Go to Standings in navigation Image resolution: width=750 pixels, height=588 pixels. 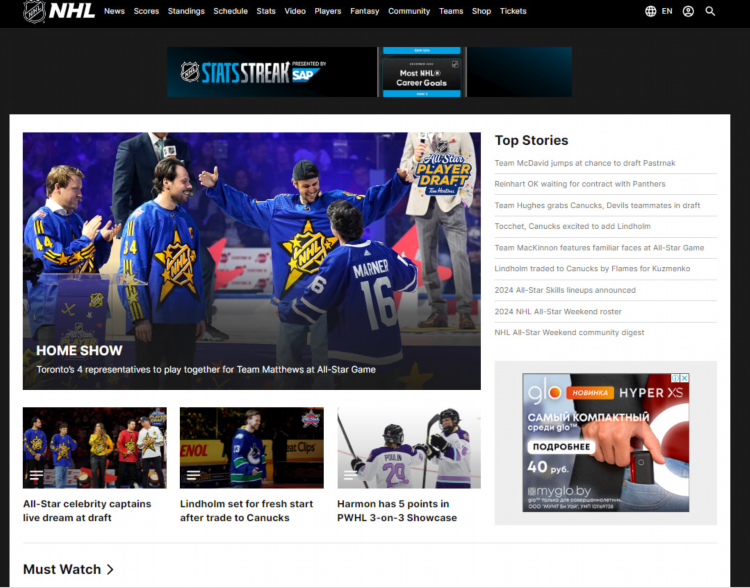point(186,11)
